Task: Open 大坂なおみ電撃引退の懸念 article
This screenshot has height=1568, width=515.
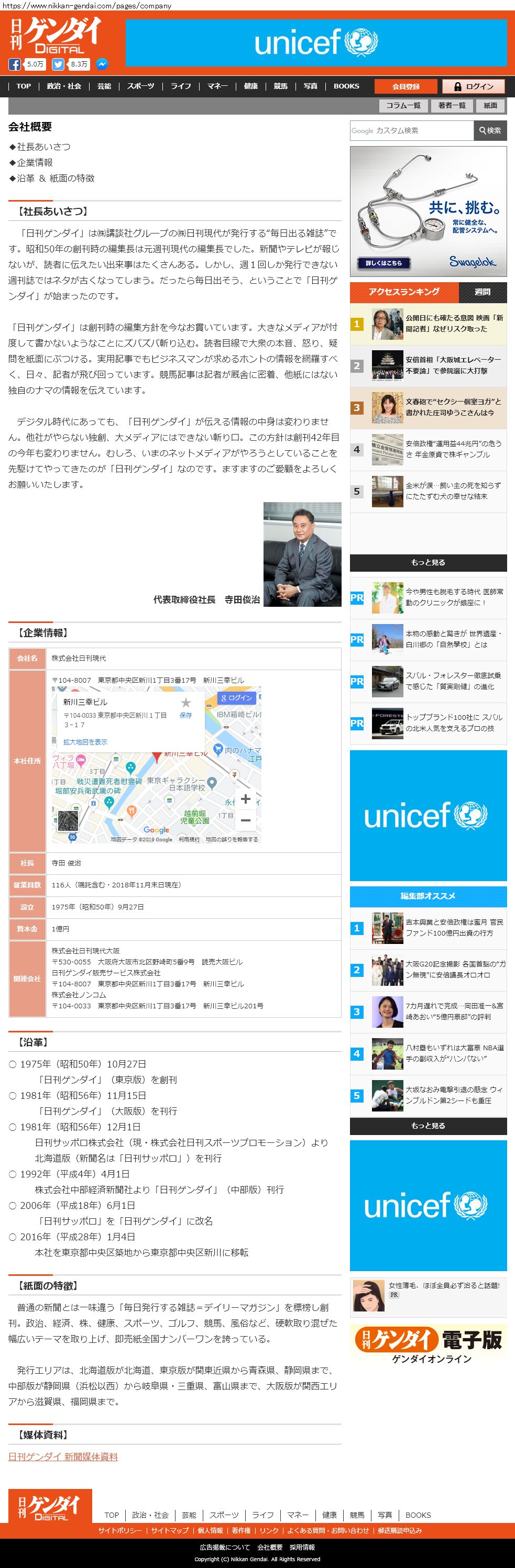Action: tap(455, 1096)
